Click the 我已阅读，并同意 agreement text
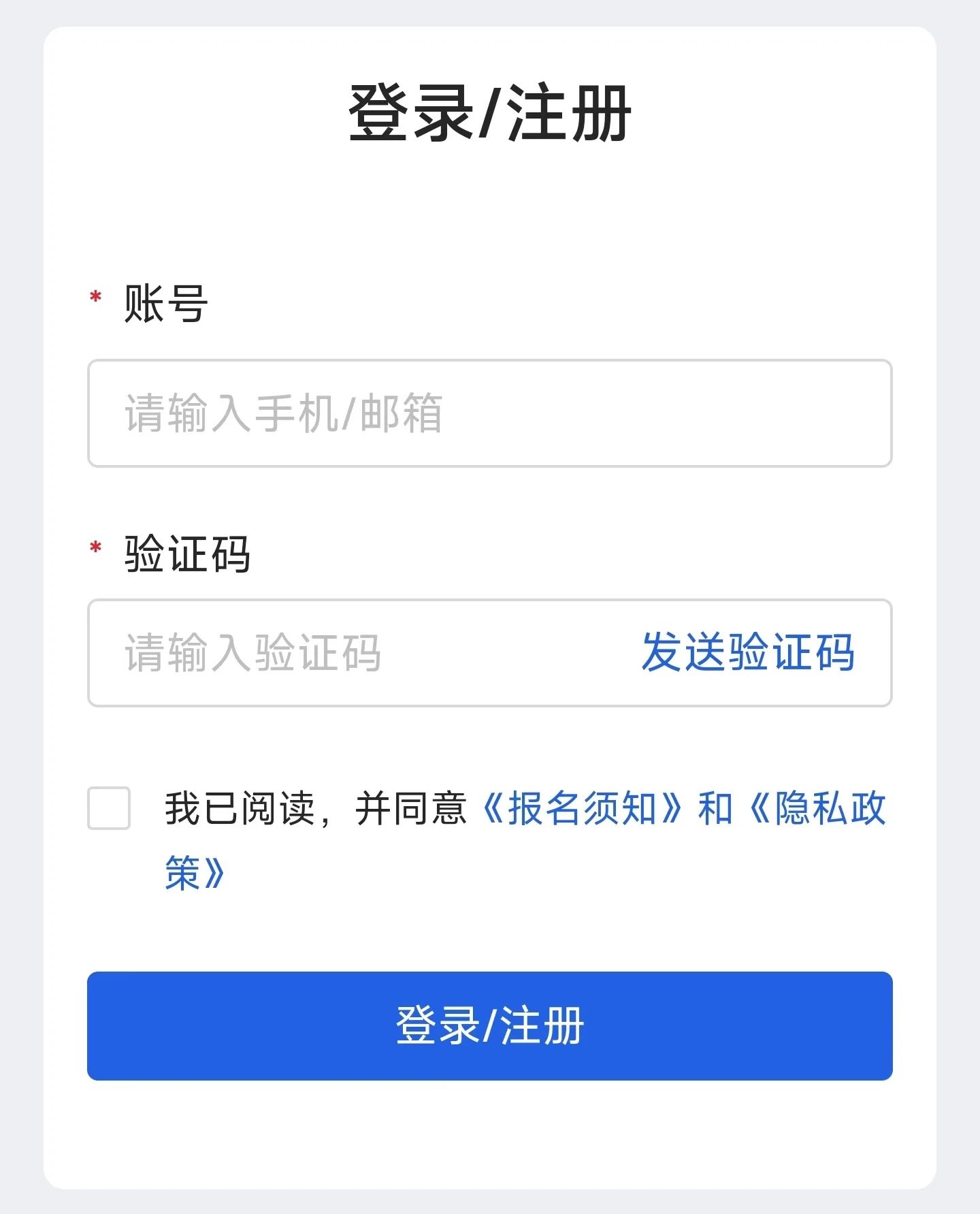The image size is (980, 1214). coord(314,809)
